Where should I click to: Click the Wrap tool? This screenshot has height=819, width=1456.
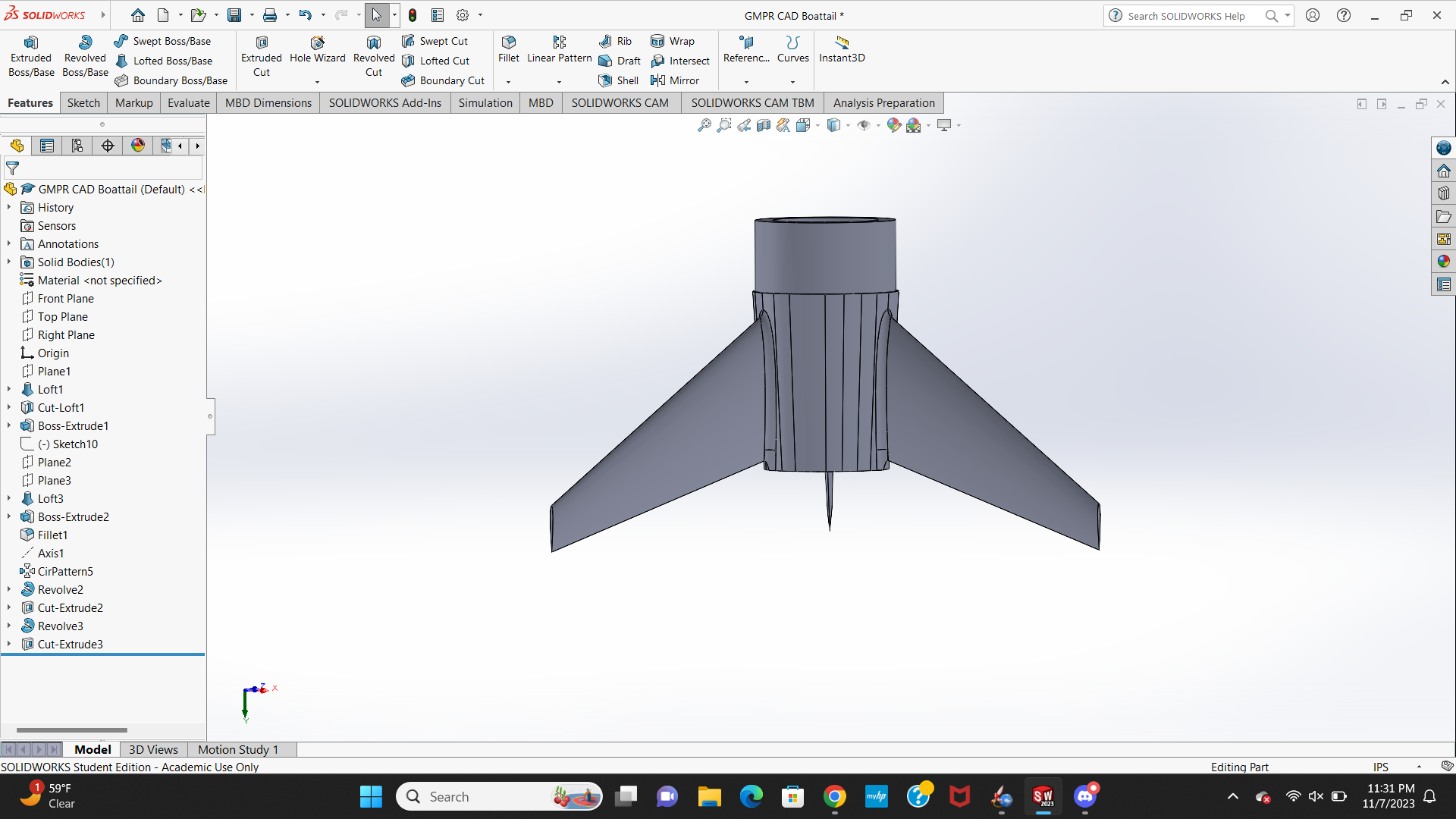pos(673,41)
